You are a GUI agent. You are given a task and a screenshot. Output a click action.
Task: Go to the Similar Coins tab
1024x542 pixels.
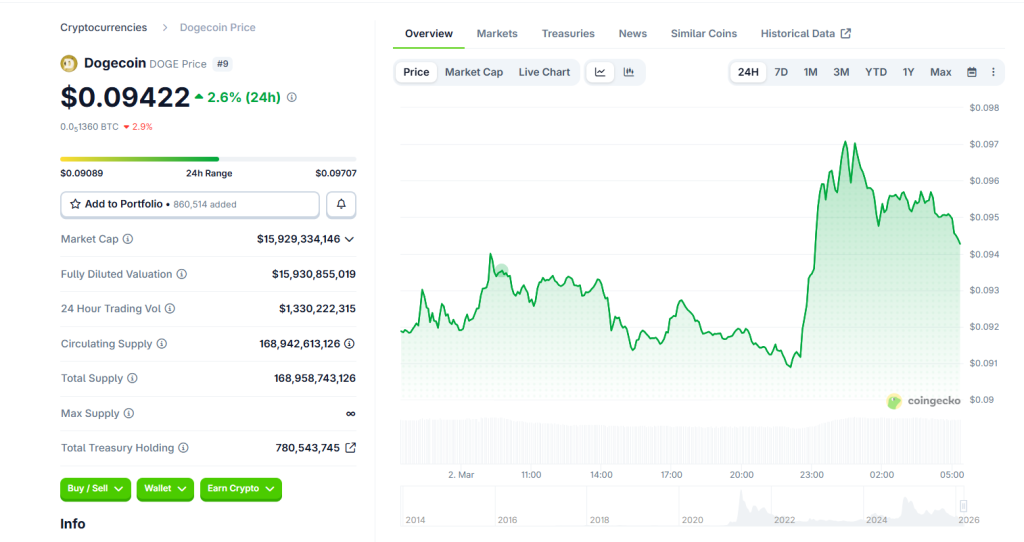(x=703, y=34)
